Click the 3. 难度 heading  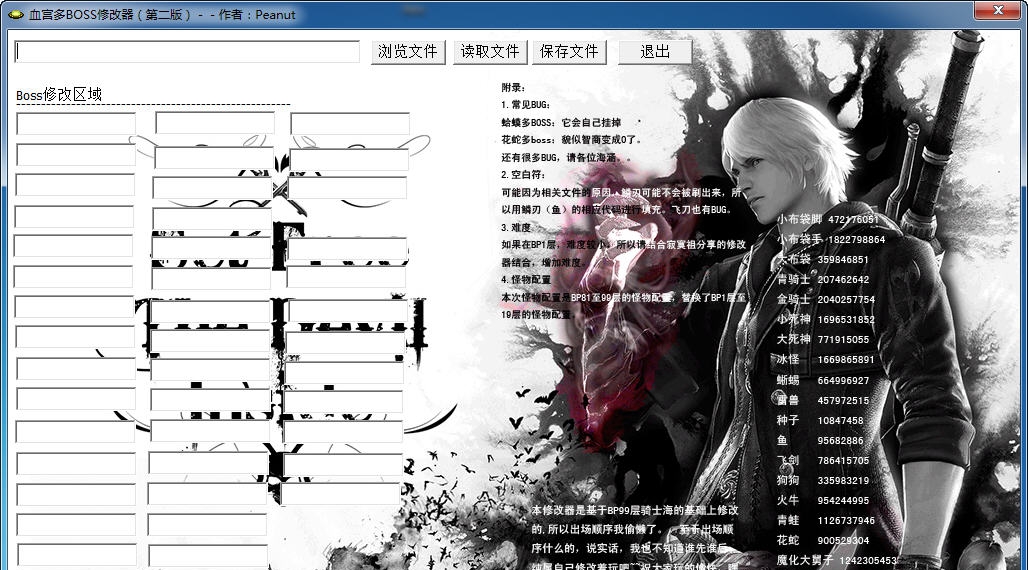click(517, 227)
